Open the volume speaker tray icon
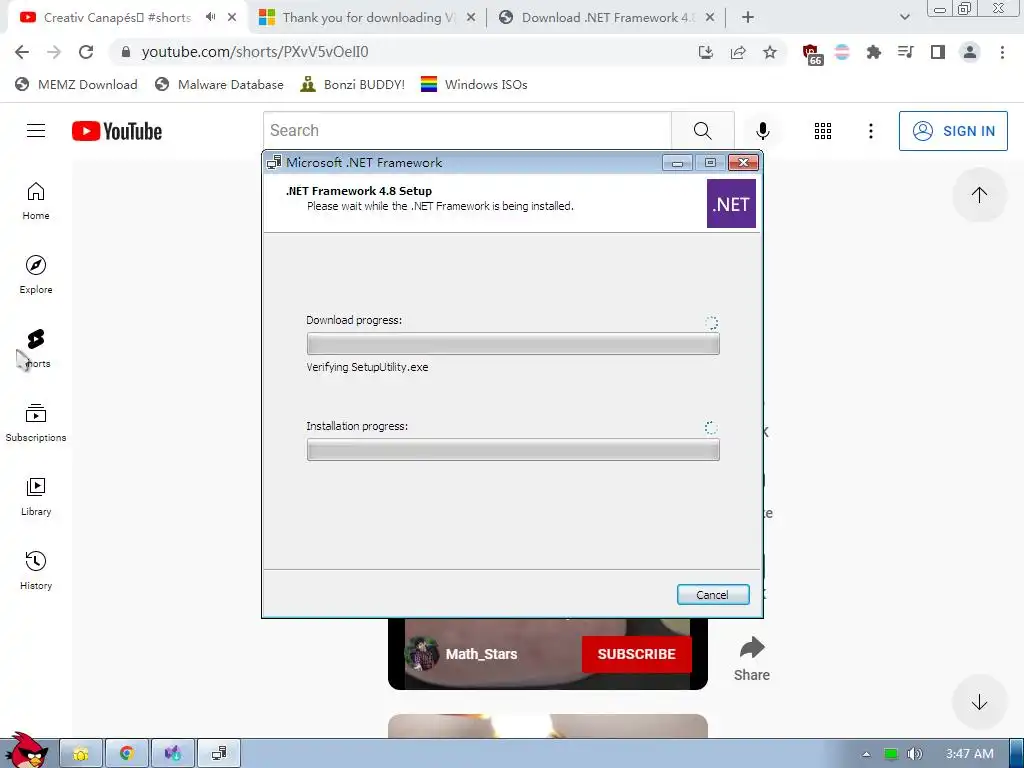This screenshot has width=1024, height=768. click(914, 754)
